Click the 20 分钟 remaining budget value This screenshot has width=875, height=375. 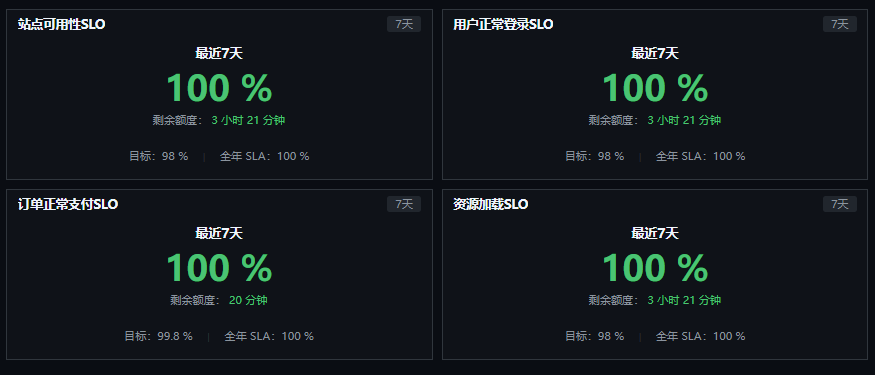point(248,300)
